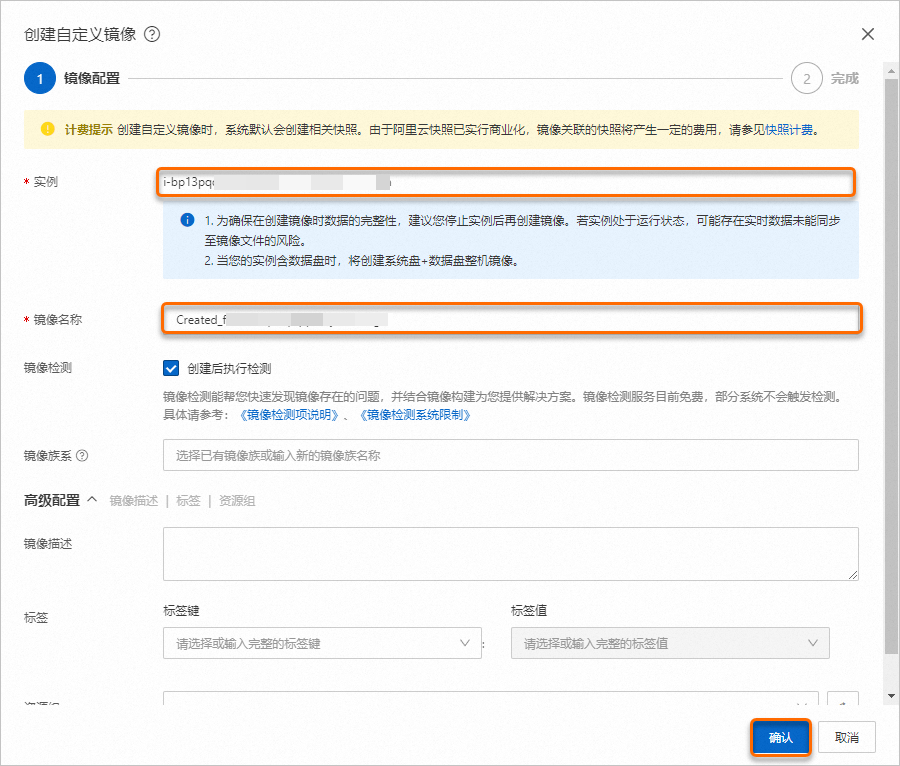
Task: Cancel with the 取消 button
Action: coord(847,737)
